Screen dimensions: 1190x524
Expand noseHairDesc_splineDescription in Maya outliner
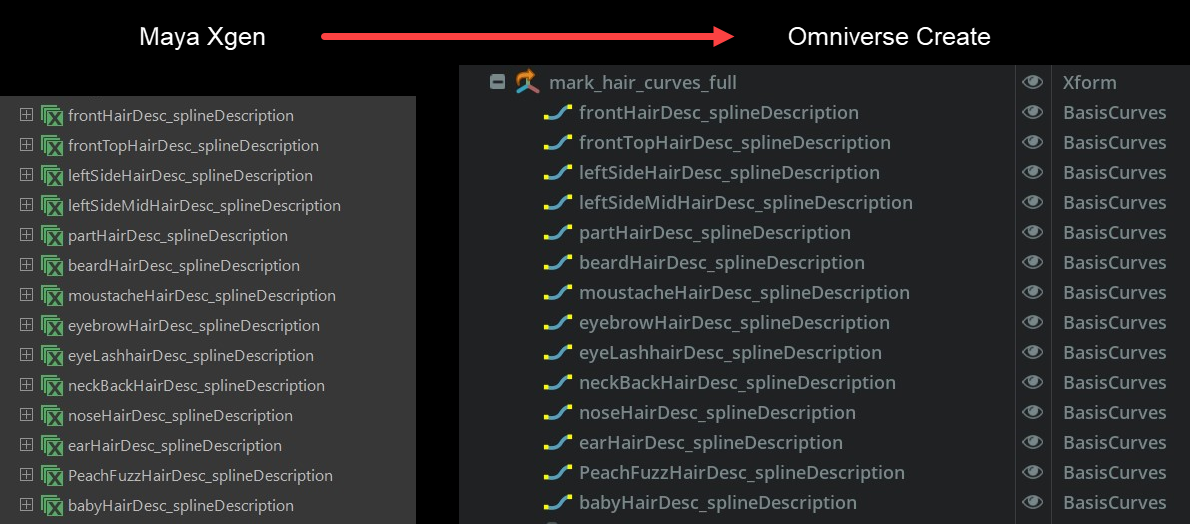click(26, 415)
